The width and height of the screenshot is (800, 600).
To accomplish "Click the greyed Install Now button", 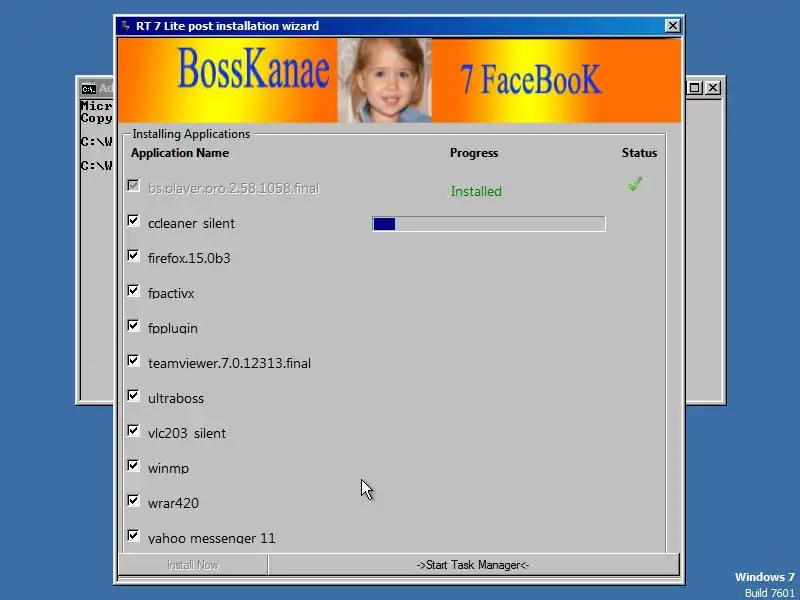I will click(193, 565).
